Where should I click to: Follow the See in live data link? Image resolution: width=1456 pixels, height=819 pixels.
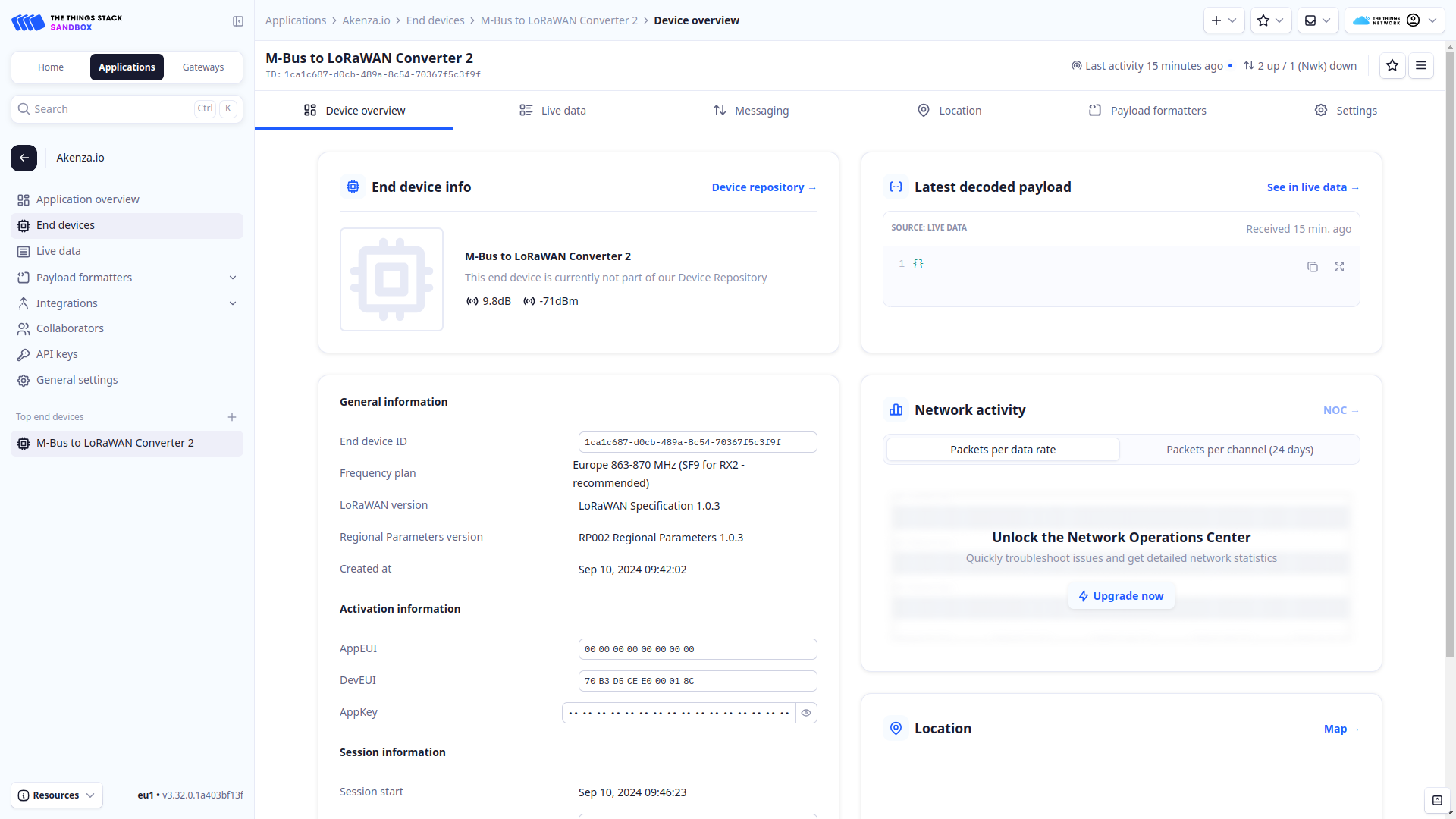point(1313,187)
